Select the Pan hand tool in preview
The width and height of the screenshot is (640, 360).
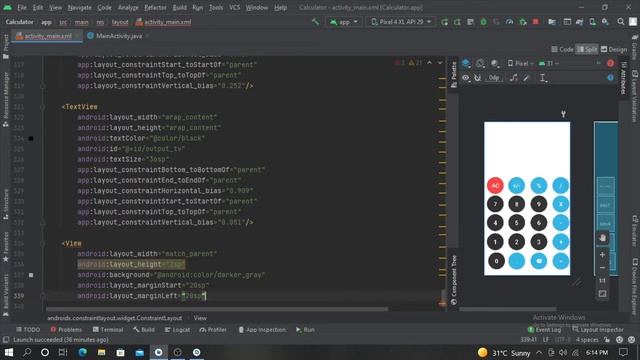(602, 238)
